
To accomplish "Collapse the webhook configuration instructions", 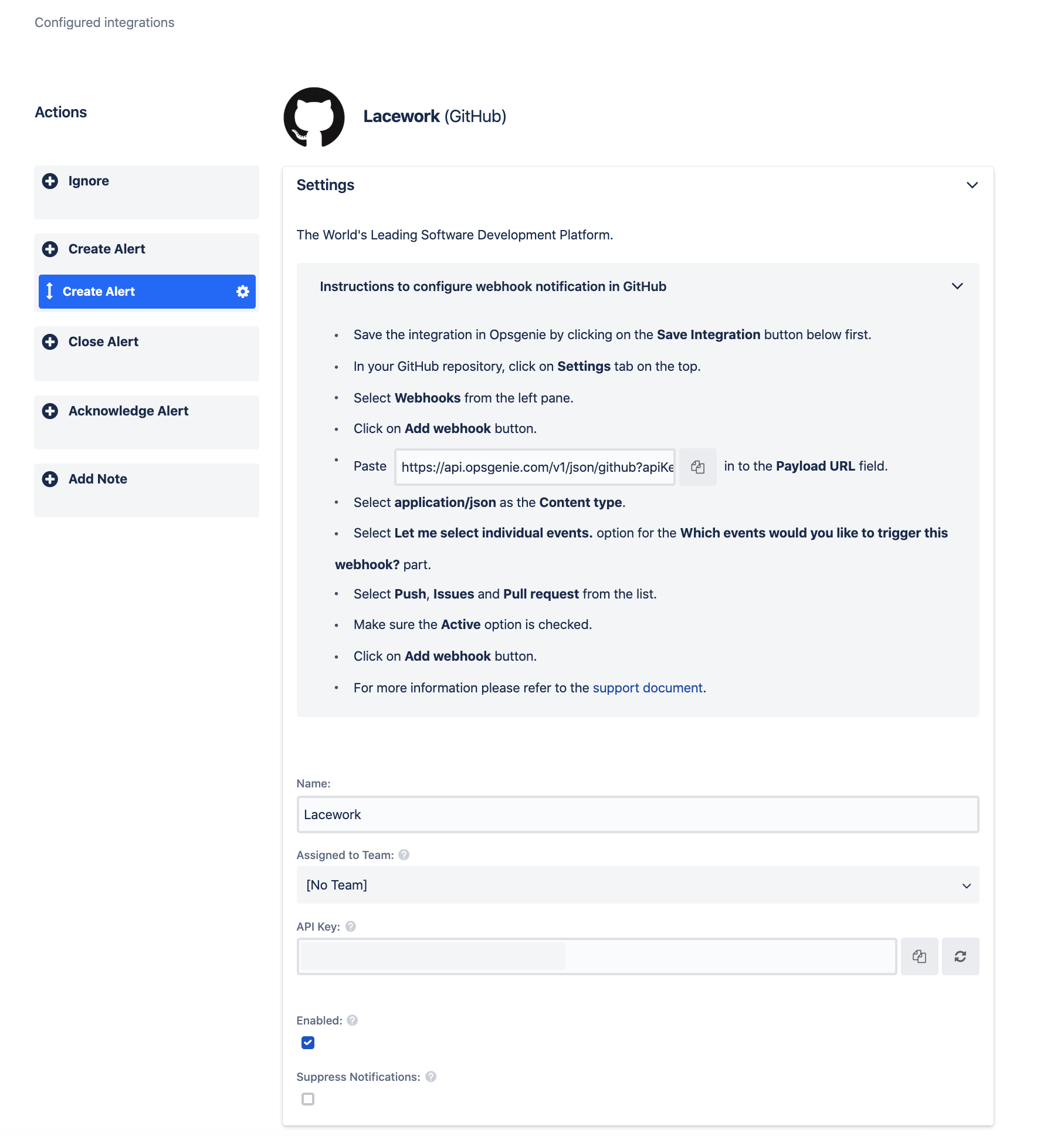I will (958, 287).
